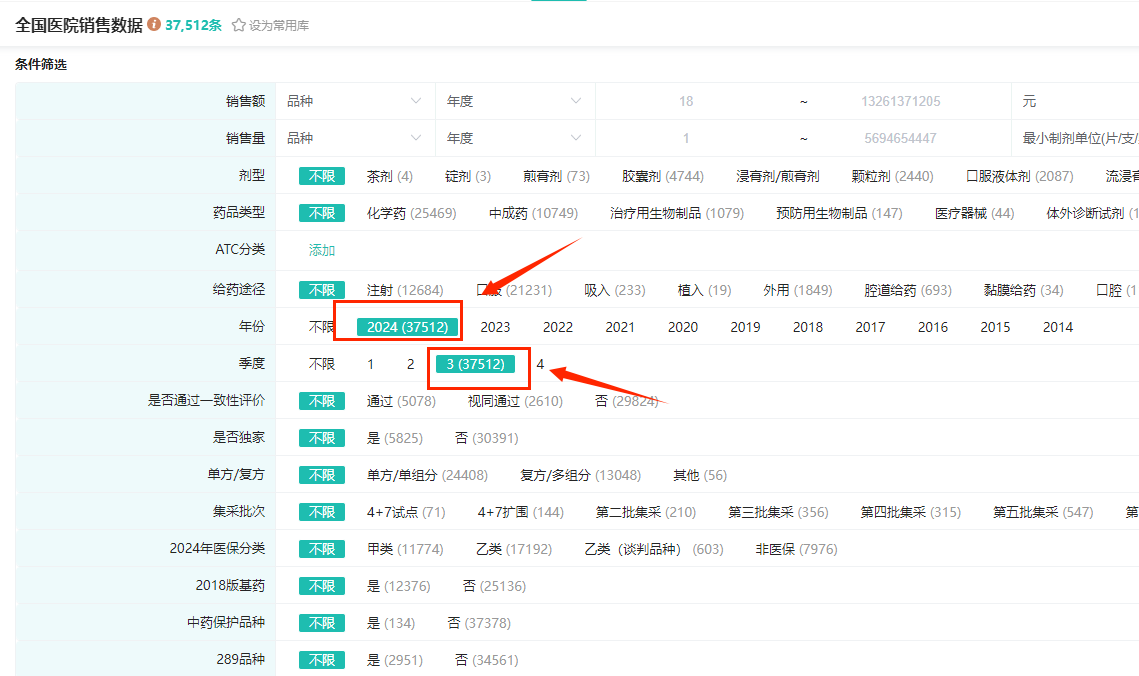
Task: Expand the 年度 dropdown in 销售额 row
Action: pos(514,101)
